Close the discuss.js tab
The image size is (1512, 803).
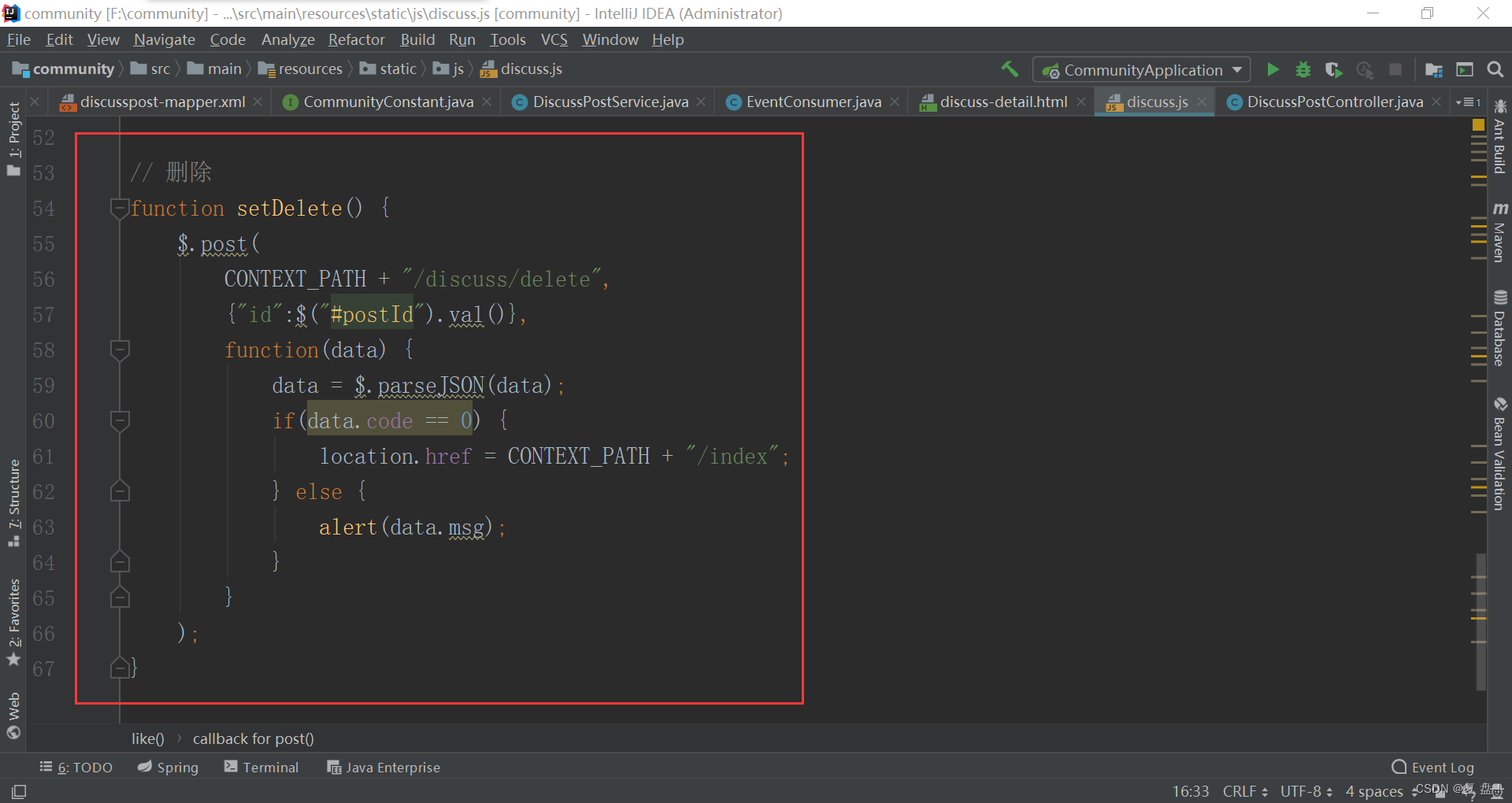(x=1202, y=102)
